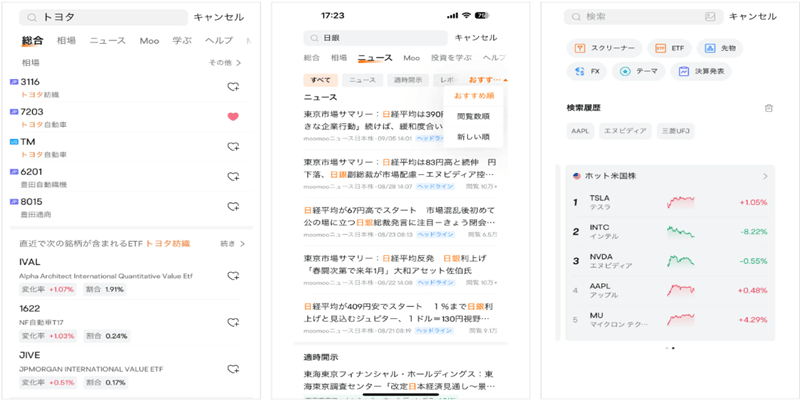Click the US flag icon by ホット米国株

tap(577, 176)
